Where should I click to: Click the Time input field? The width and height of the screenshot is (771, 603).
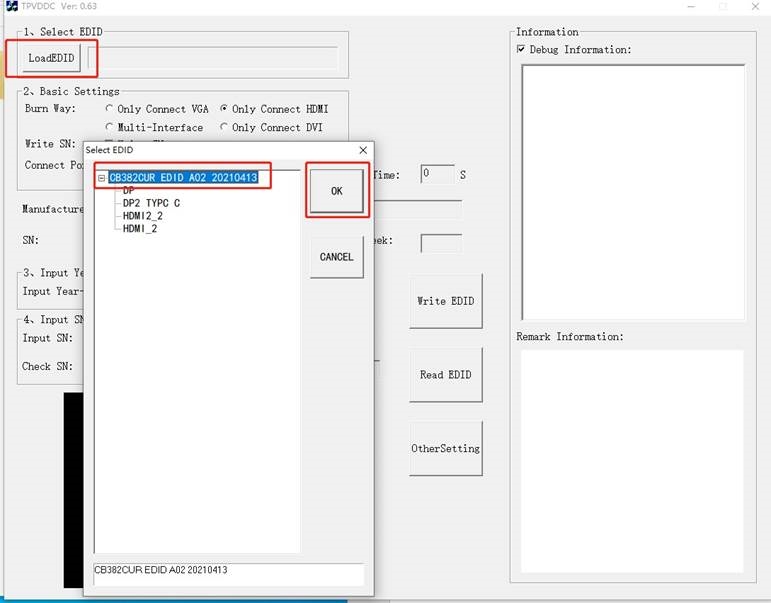[437, 174]
